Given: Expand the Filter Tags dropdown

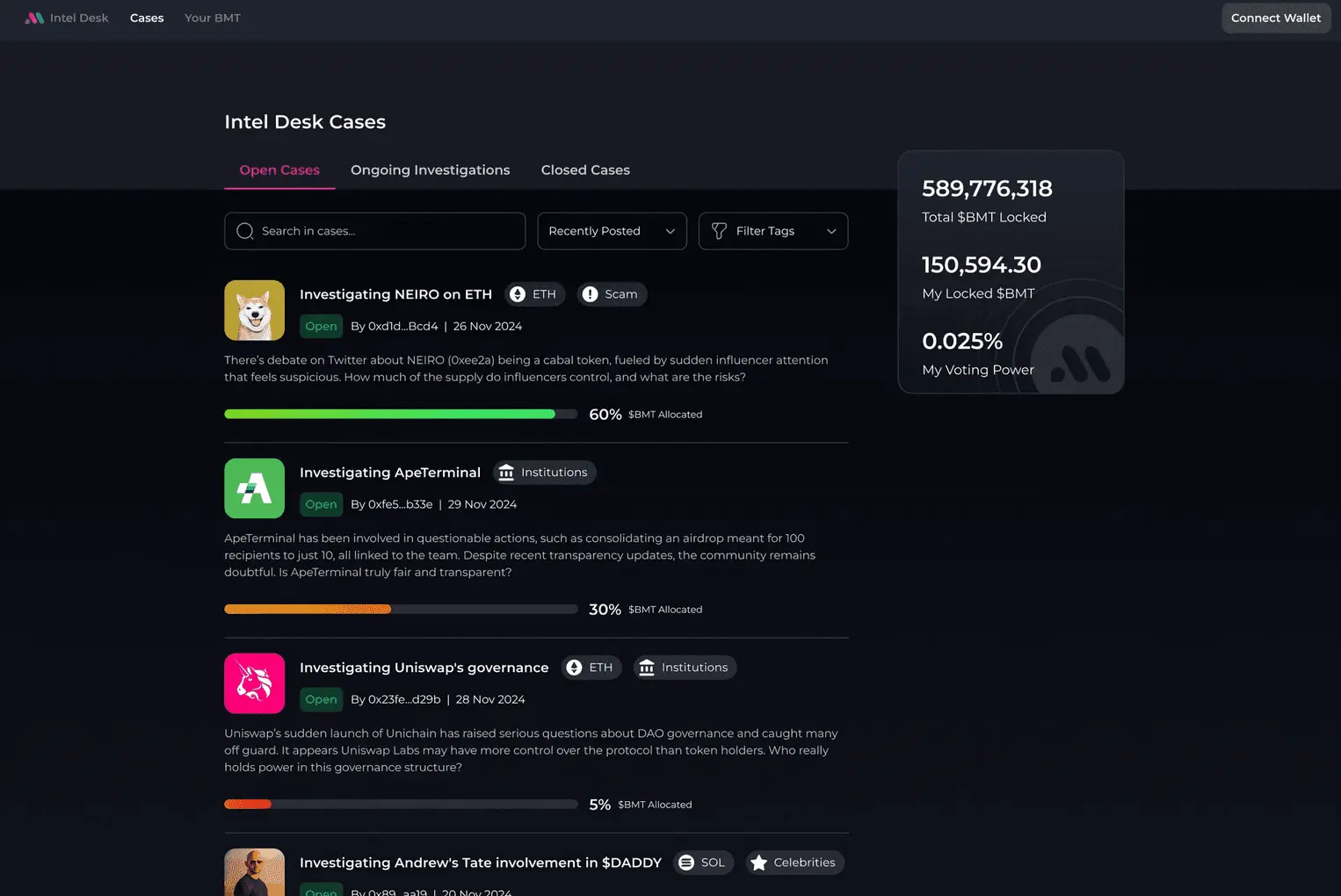Looking at the screenshot, I should pyautogui.click(x=773, y=231).
